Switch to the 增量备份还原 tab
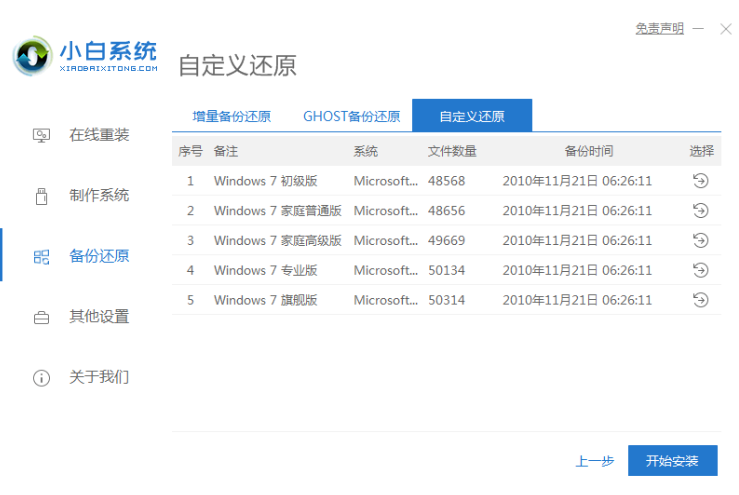Image resolution: width=739 pixels, height=495 pixels. pyautogui.click(x=231, y=116)
